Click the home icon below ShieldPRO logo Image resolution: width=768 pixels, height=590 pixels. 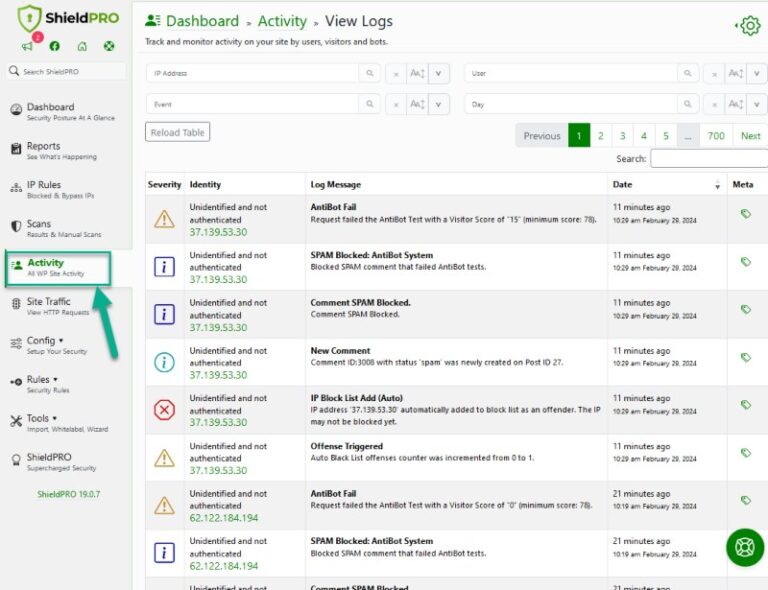click(82, 46)
